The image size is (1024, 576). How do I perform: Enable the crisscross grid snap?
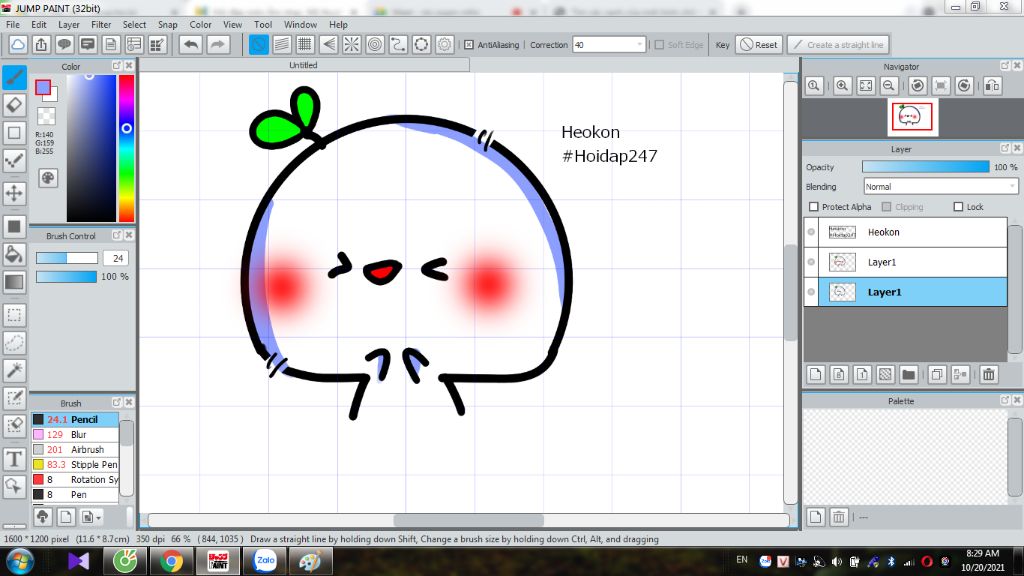(x=305, y=44)
